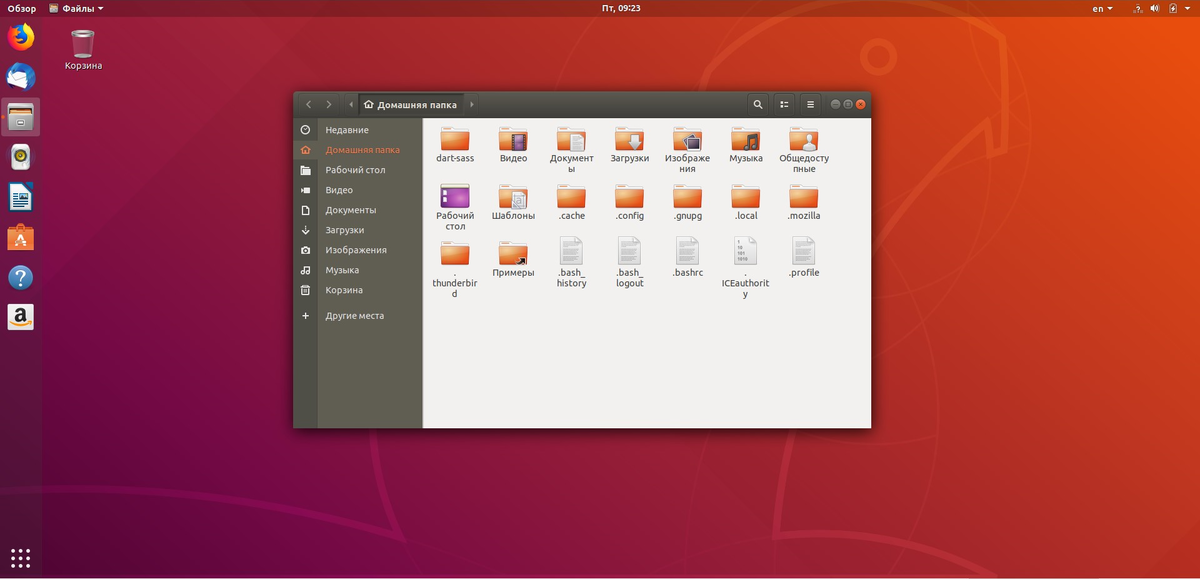Click the volume icon in top bar
The image size is (1200, 579).
[1156, 8]
